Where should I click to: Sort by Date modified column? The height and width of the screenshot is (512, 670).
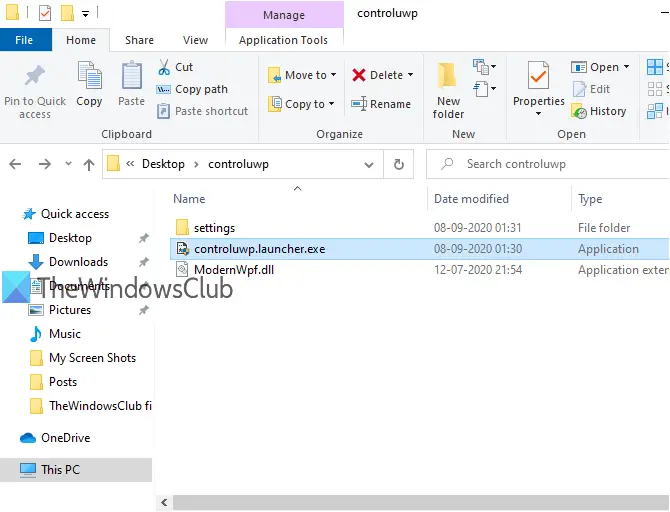click(x=471, y=199)
